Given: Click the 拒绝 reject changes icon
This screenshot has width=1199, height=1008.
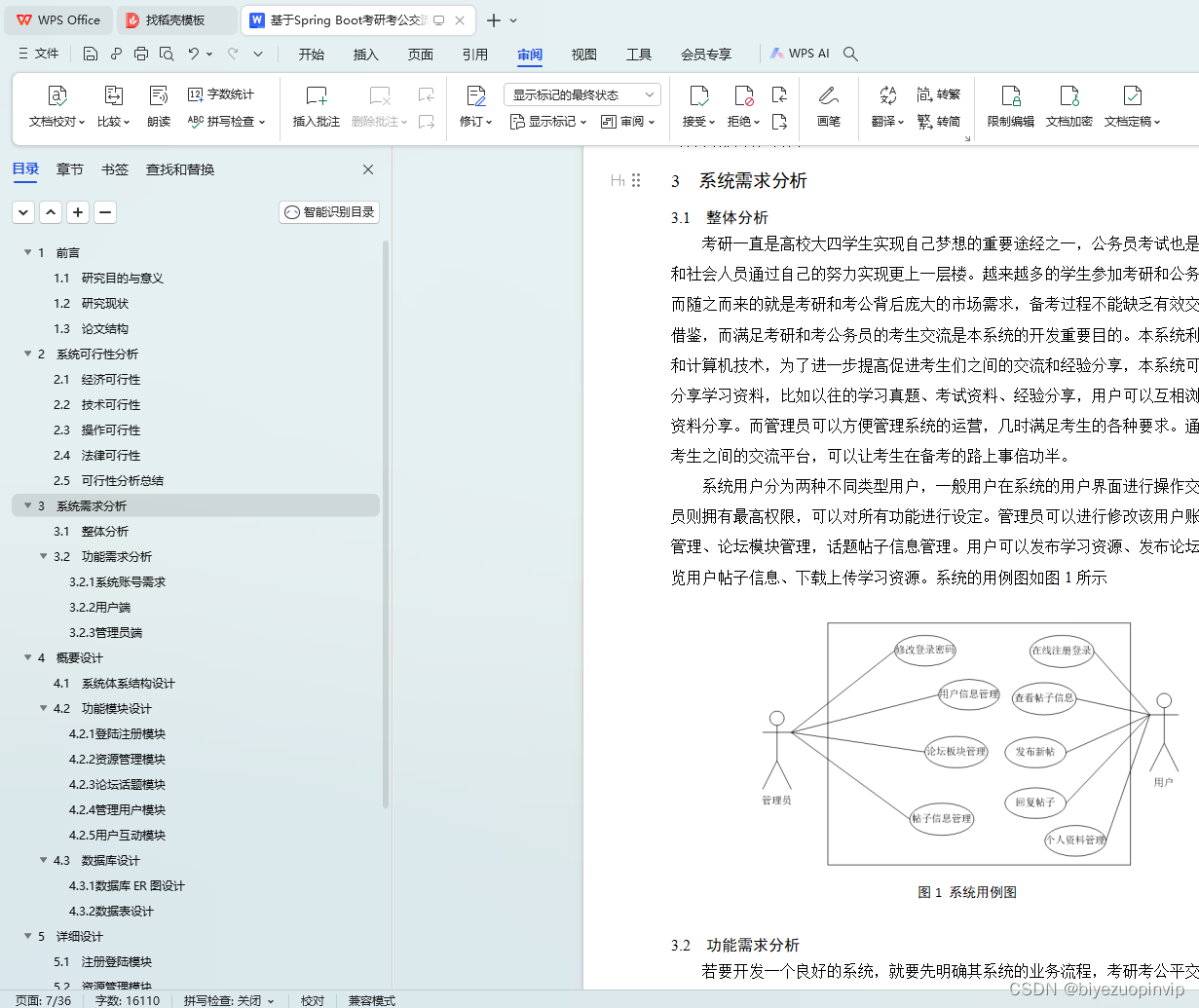Looking at the screenshot, I should [x=744, y=95].
